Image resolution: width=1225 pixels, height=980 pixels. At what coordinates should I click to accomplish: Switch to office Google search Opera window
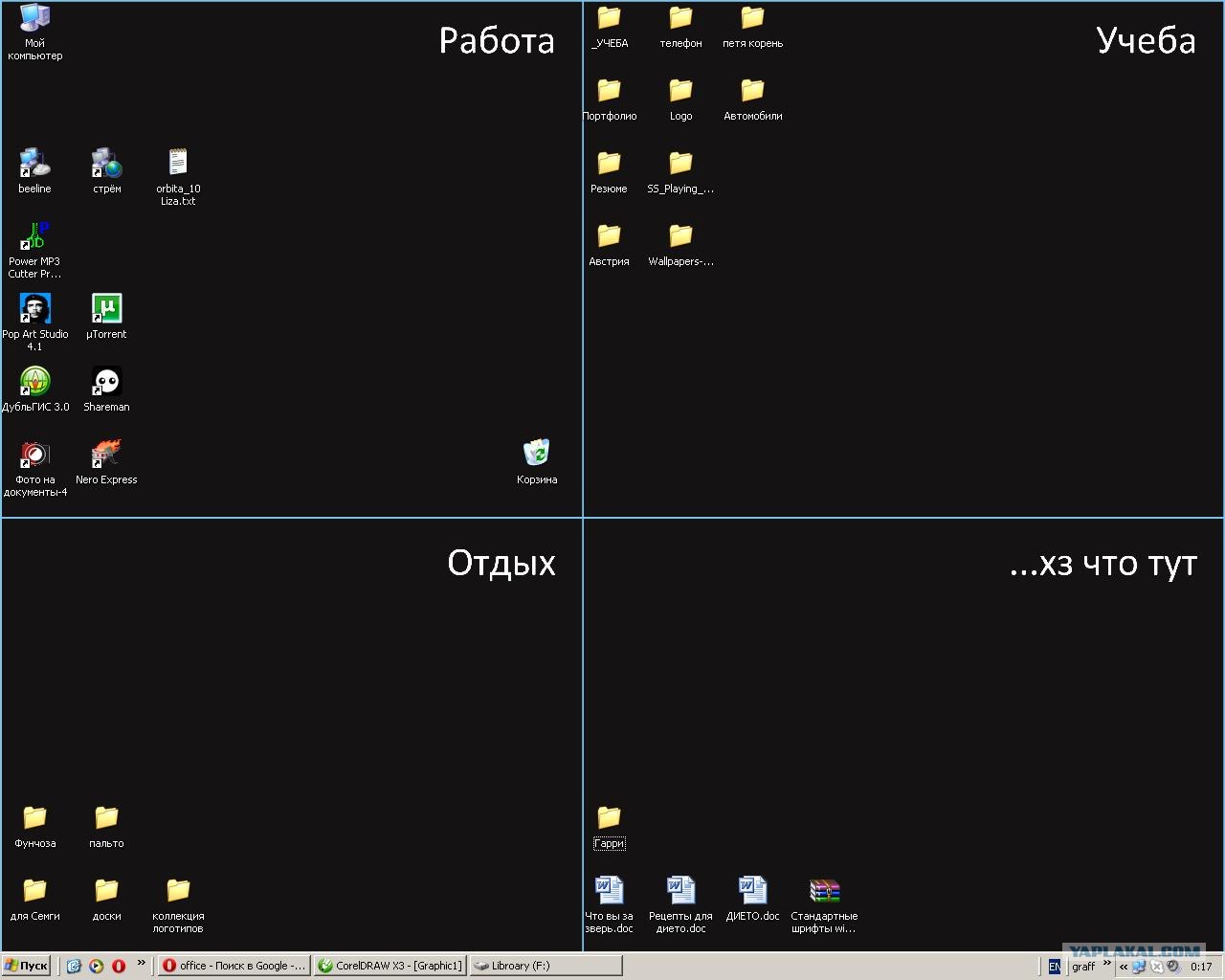(234, 966)
